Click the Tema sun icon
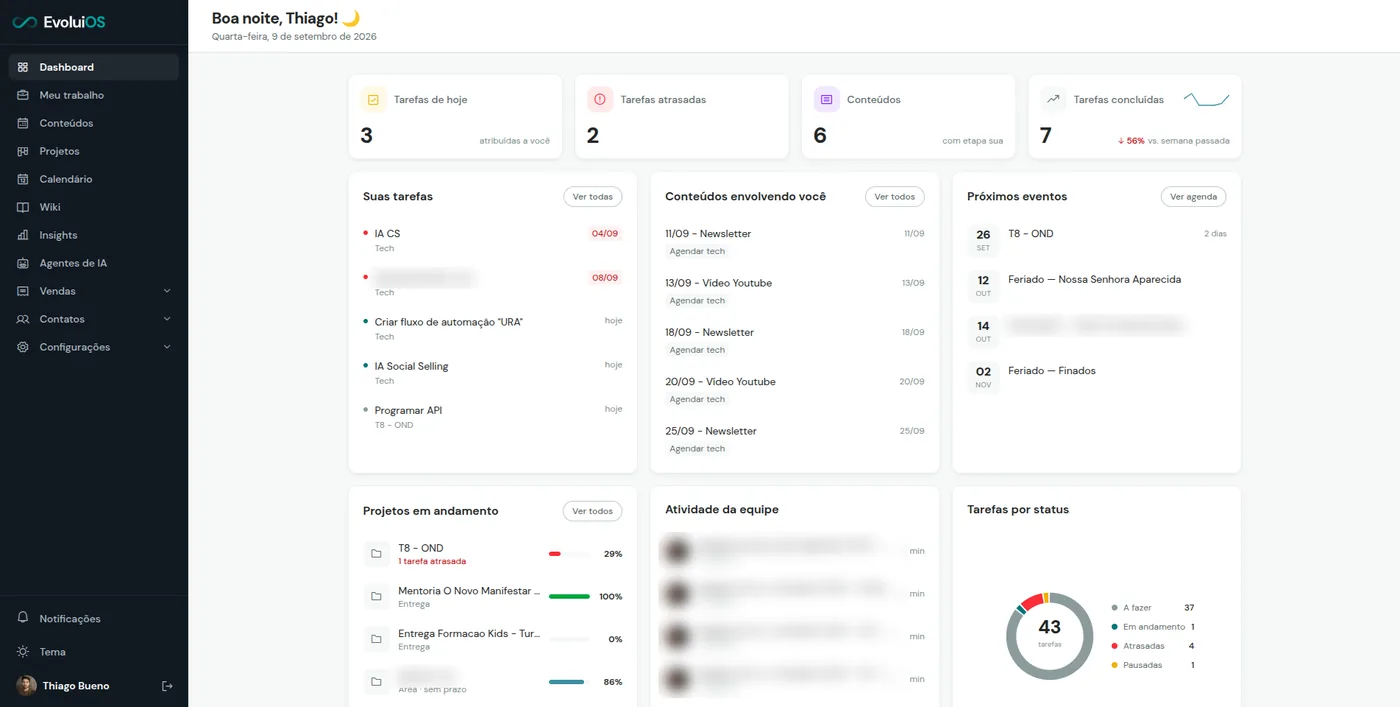 tap(23, 651)
